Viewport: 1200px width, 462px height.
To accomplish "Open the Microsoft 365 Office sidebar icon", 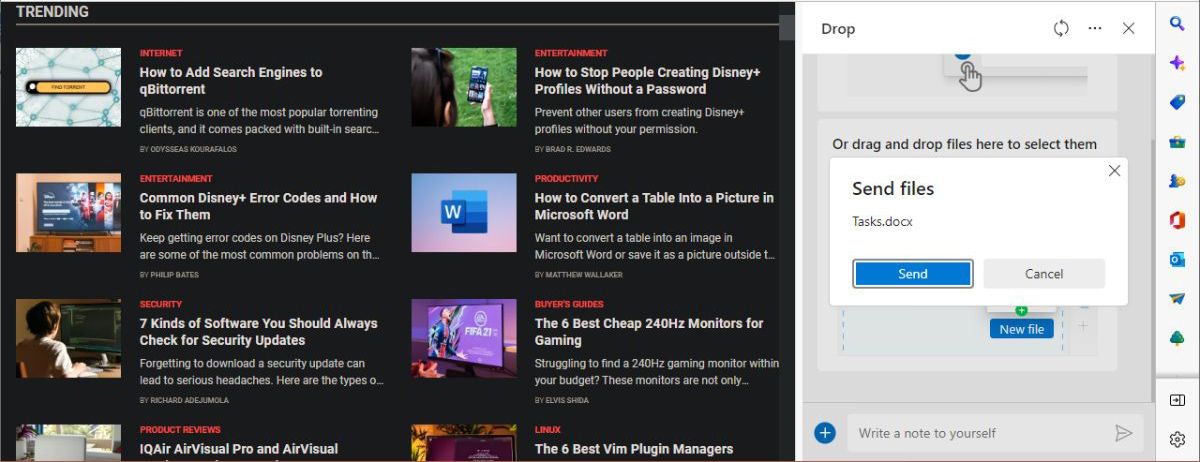I will tap(1177, 220).
